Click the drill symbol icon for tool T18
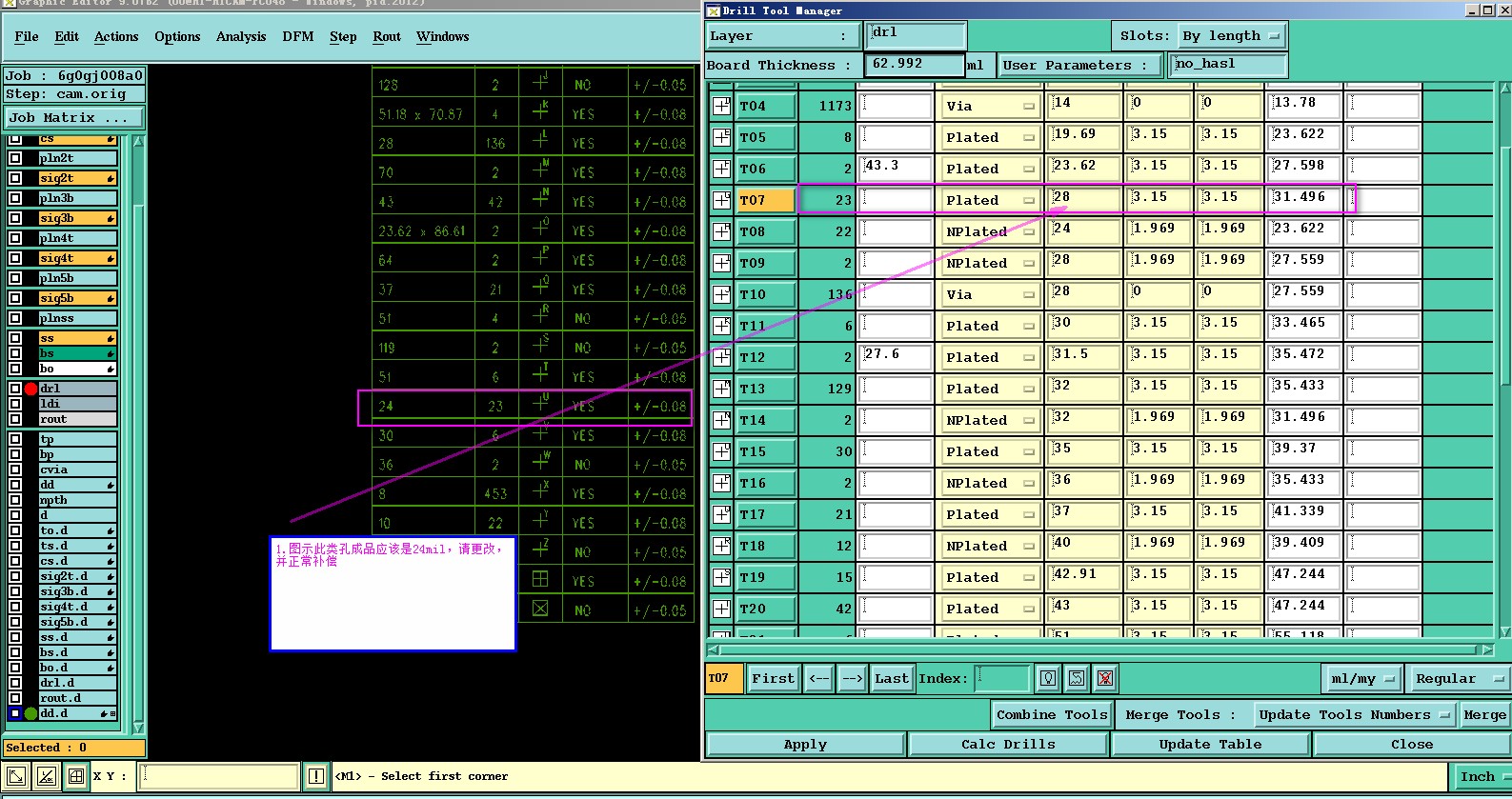This screenshot has height=799, width=1512. (x=722, y=546)
